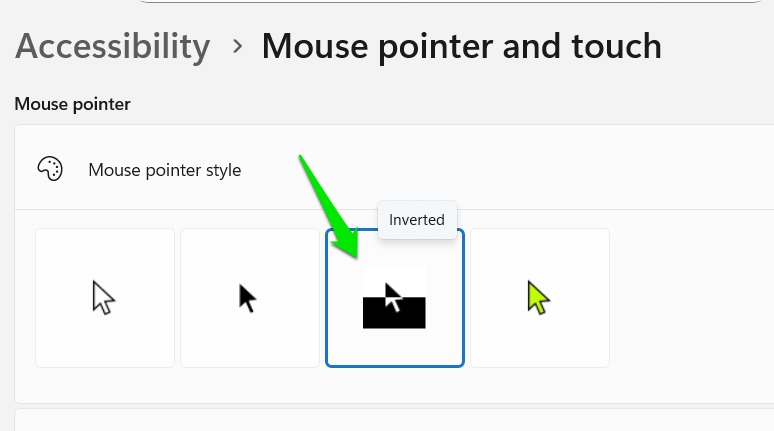Select the custom lime-colored pointer style
774x431 pixels.
click(x=540, y=298)
